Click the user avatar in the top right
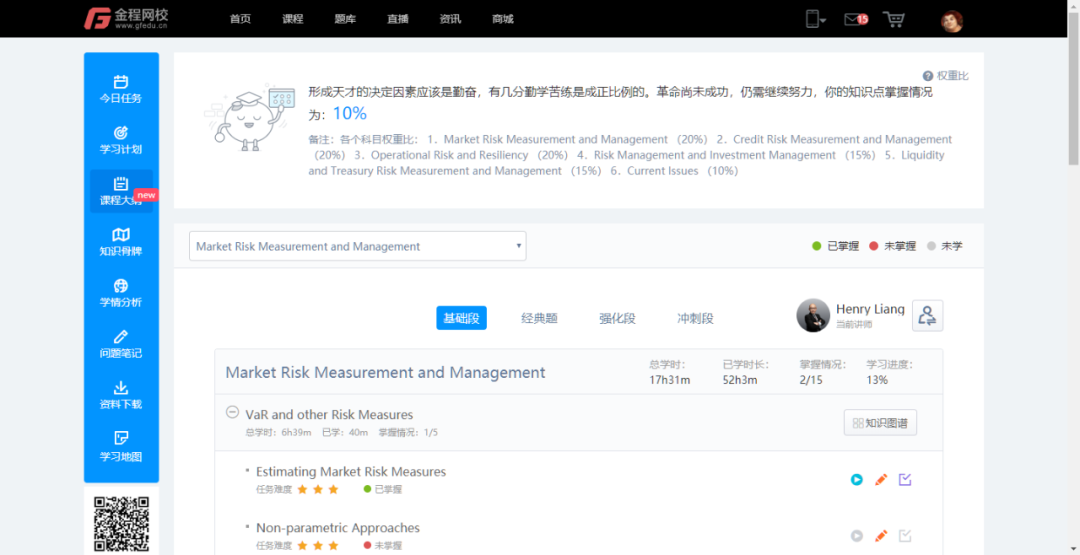1080x555 pixels. click(951, 20)
